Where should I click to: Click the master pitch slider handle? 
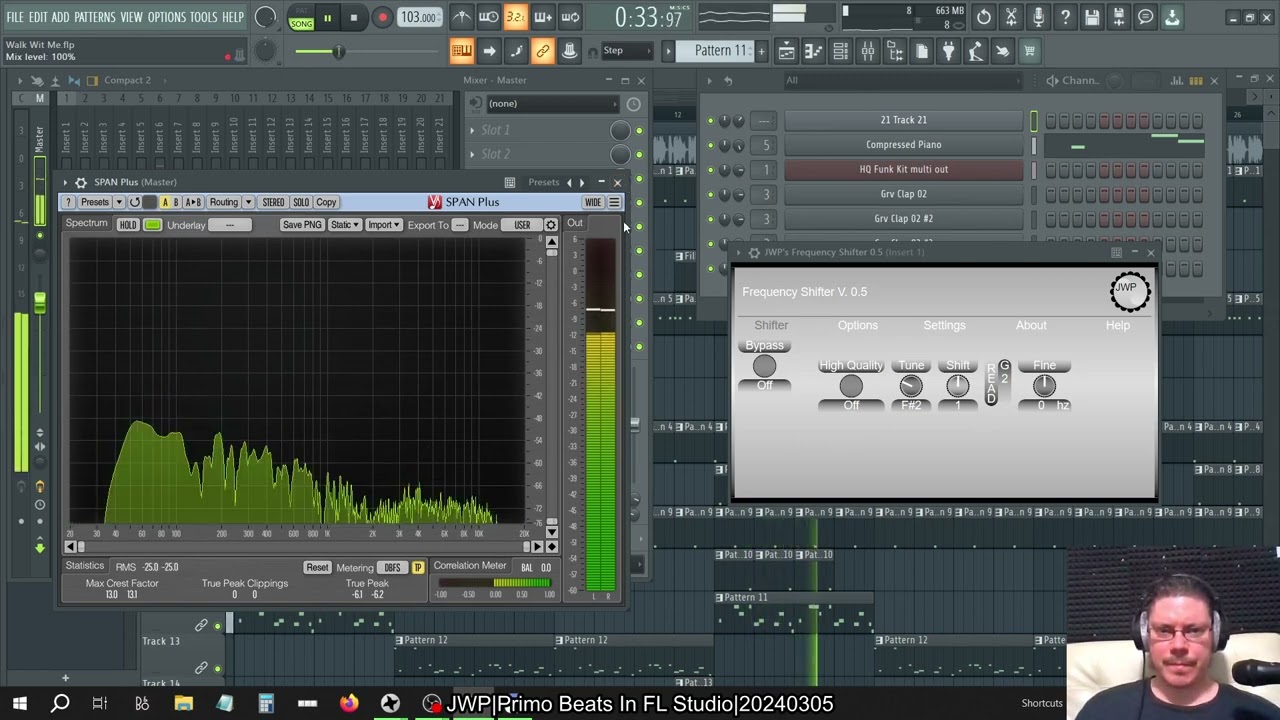(338, 52)
